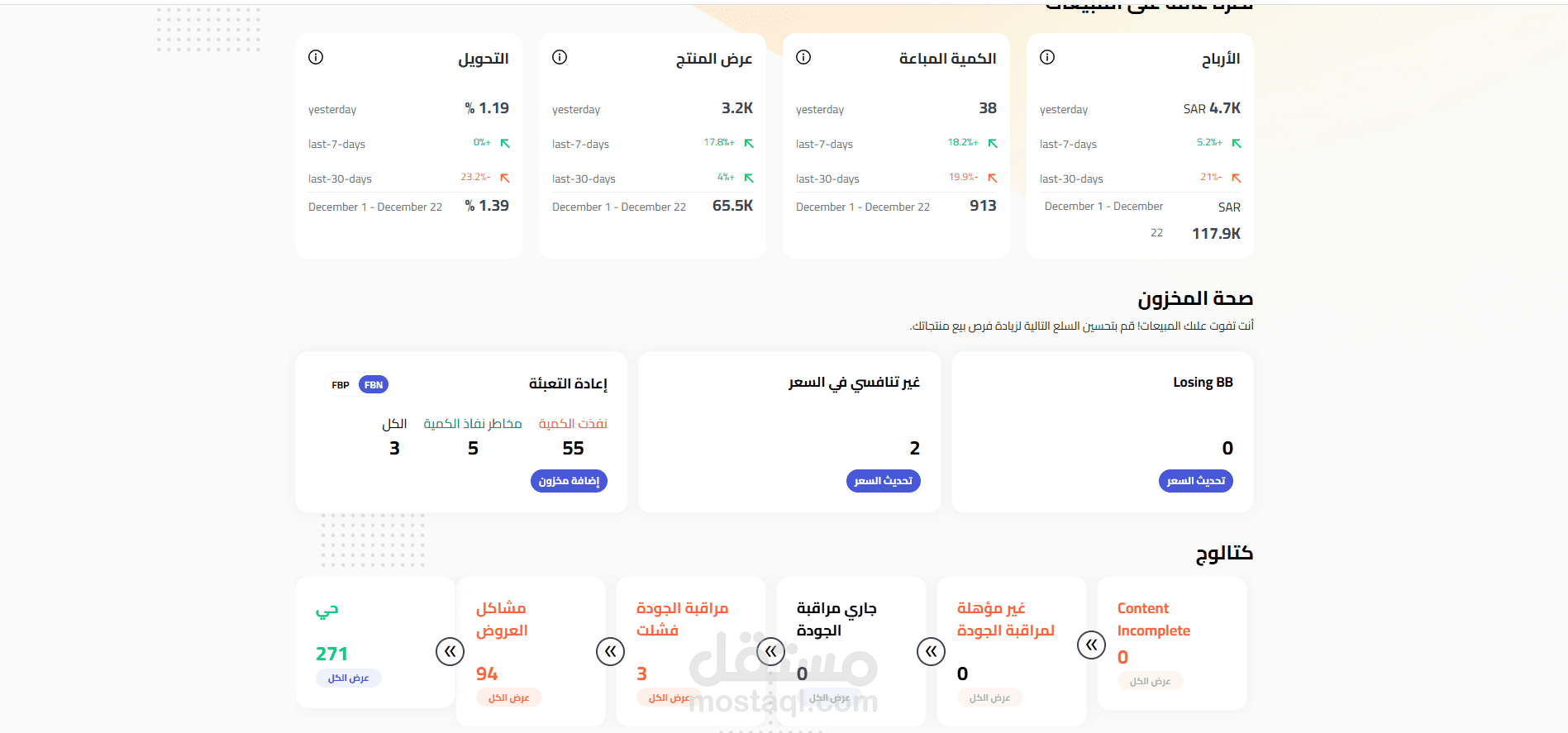This screenshot has height=733, width=1568.
Task: Click the value 3 under الكل
Action: click(394, 448)
